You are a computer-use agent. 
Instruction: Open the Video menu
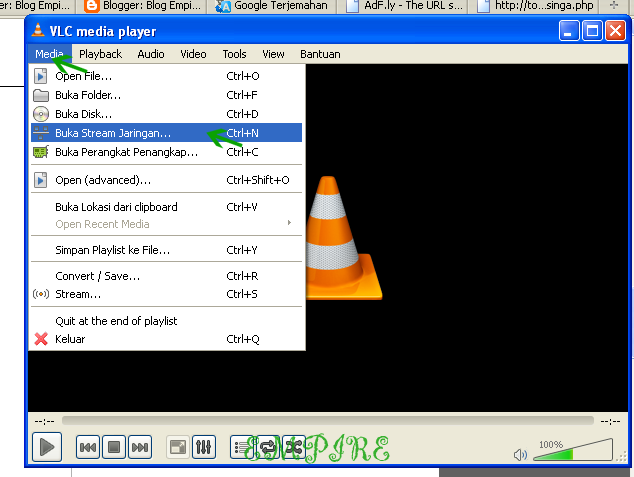pos(193,54)
